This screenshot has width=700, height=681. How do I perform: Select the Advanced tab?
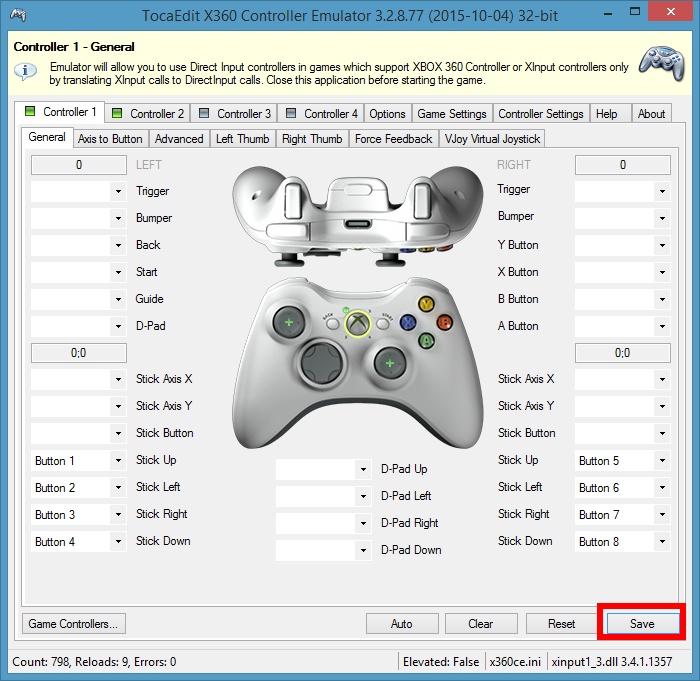[179, 139]
